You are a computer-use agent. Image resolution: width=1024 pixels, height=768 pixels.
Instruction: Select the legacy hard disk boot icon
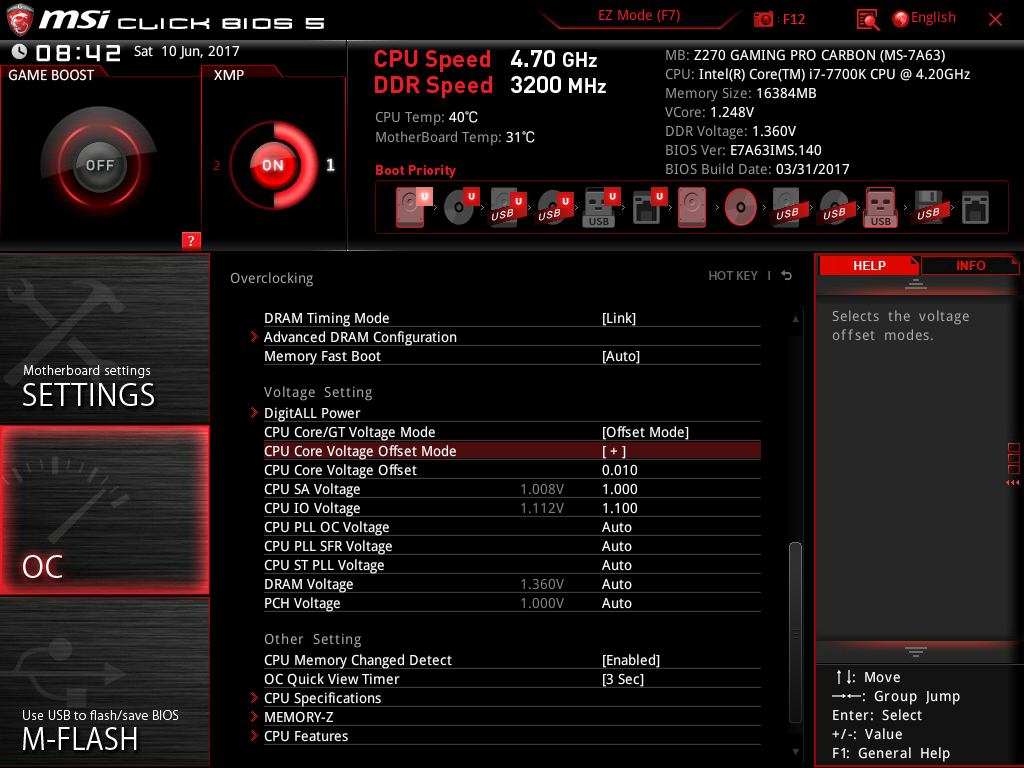click(x=692, y=207)
